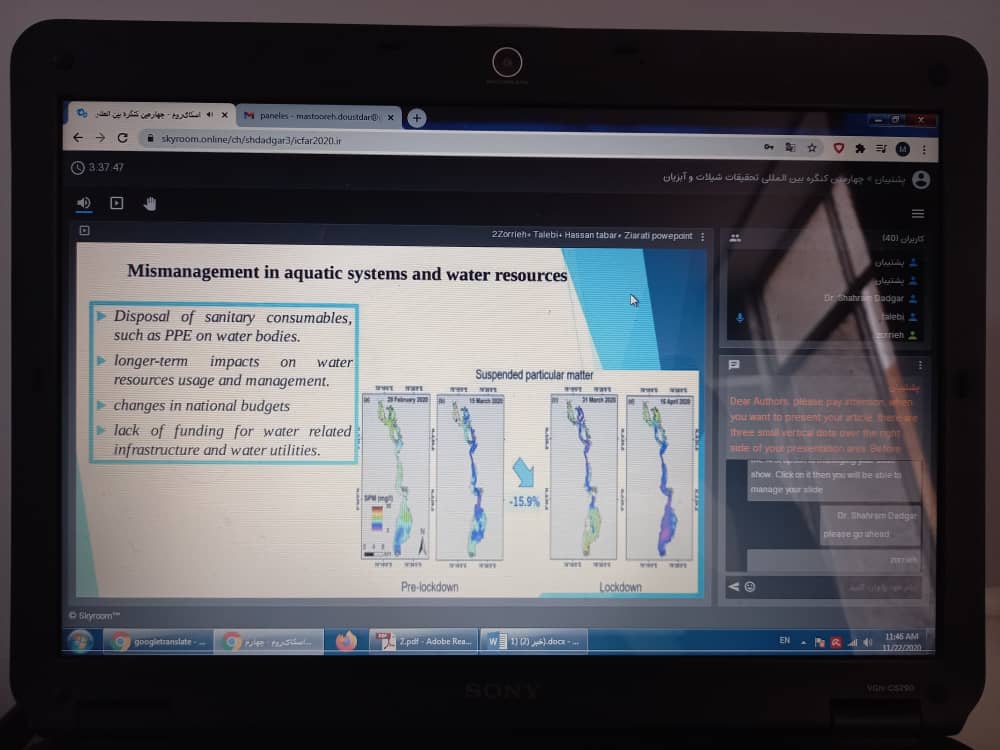Click the media play box icon
Screen dimensions: 1000x750
pos(116,203)
